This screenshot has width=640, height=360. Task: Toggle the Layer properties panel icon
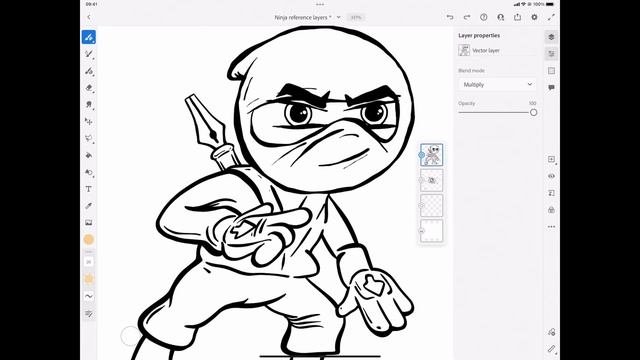pos(551,54)
